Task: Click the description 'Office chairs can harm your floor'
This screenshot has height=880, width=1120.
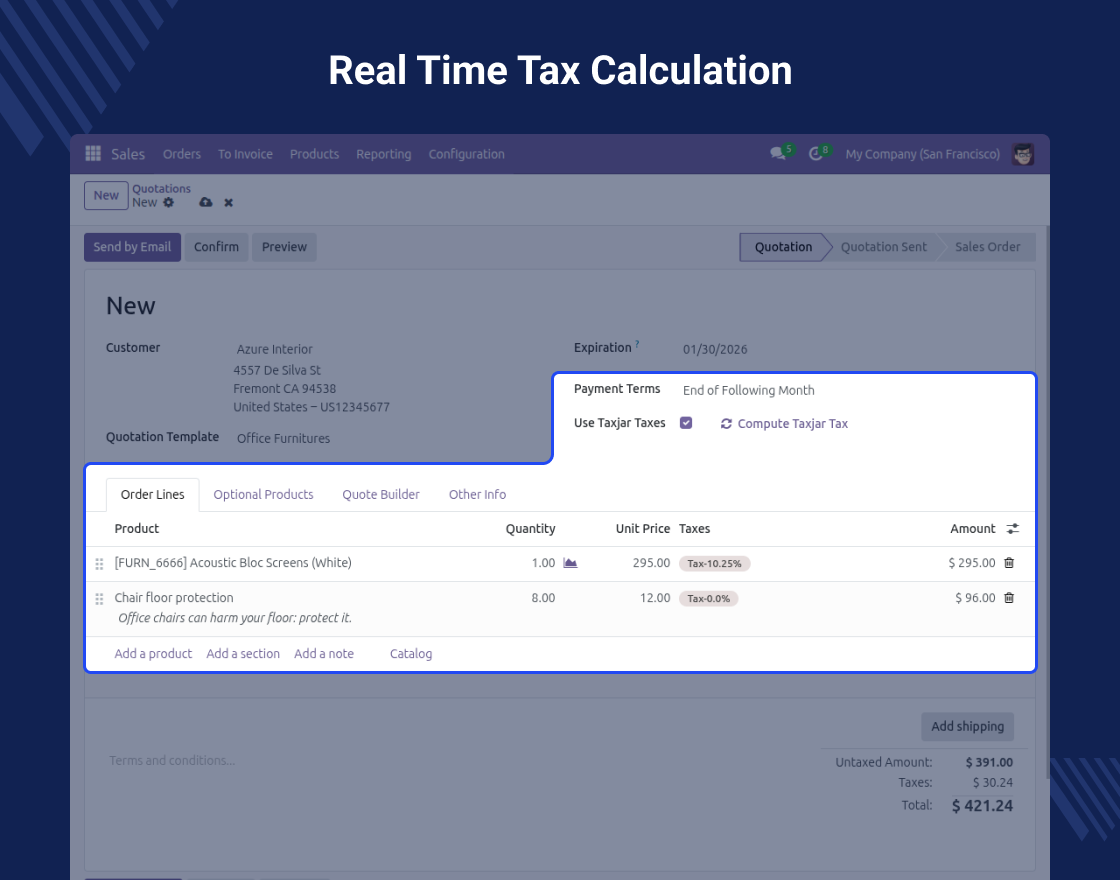Action: pyautogui.click(x=235, y=618)
